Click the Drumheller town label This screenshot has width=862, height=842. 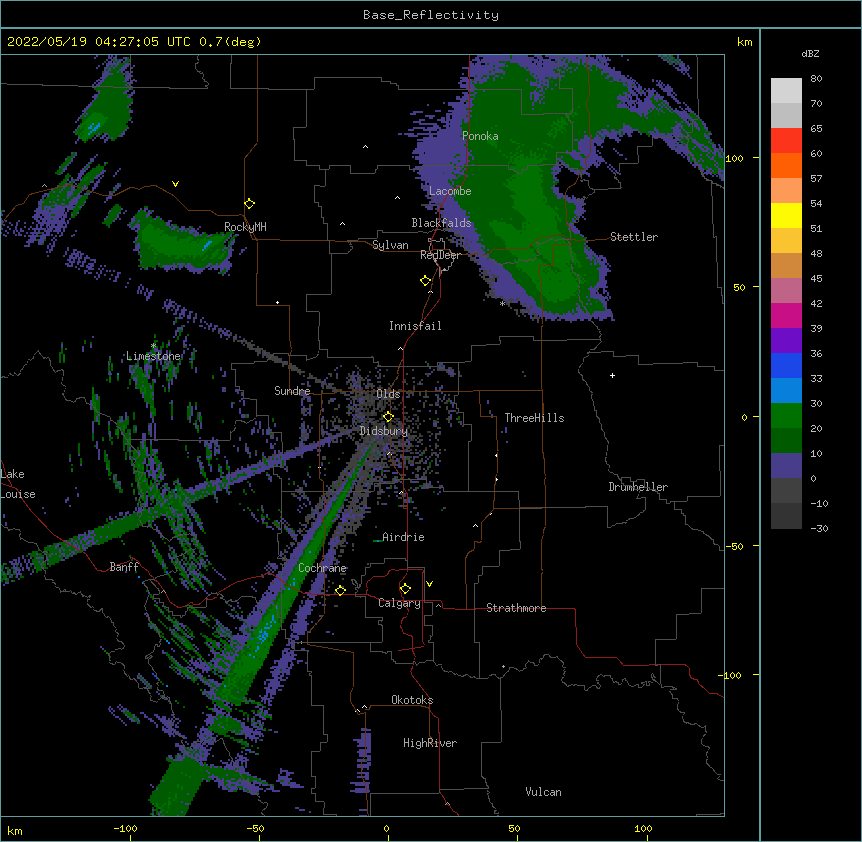click(x=638, y=487)
